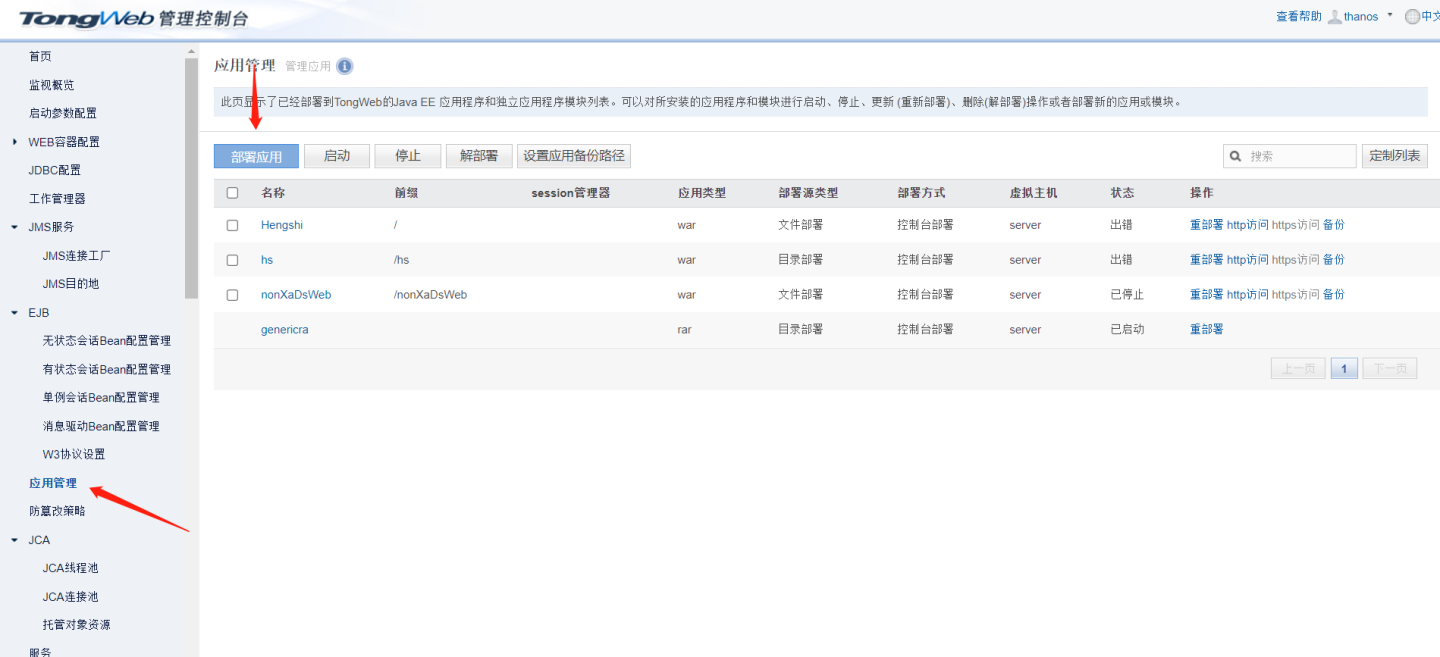Open the thanos user dropdown arrow
The image size is (1440, 657).
pos(1390,16)
